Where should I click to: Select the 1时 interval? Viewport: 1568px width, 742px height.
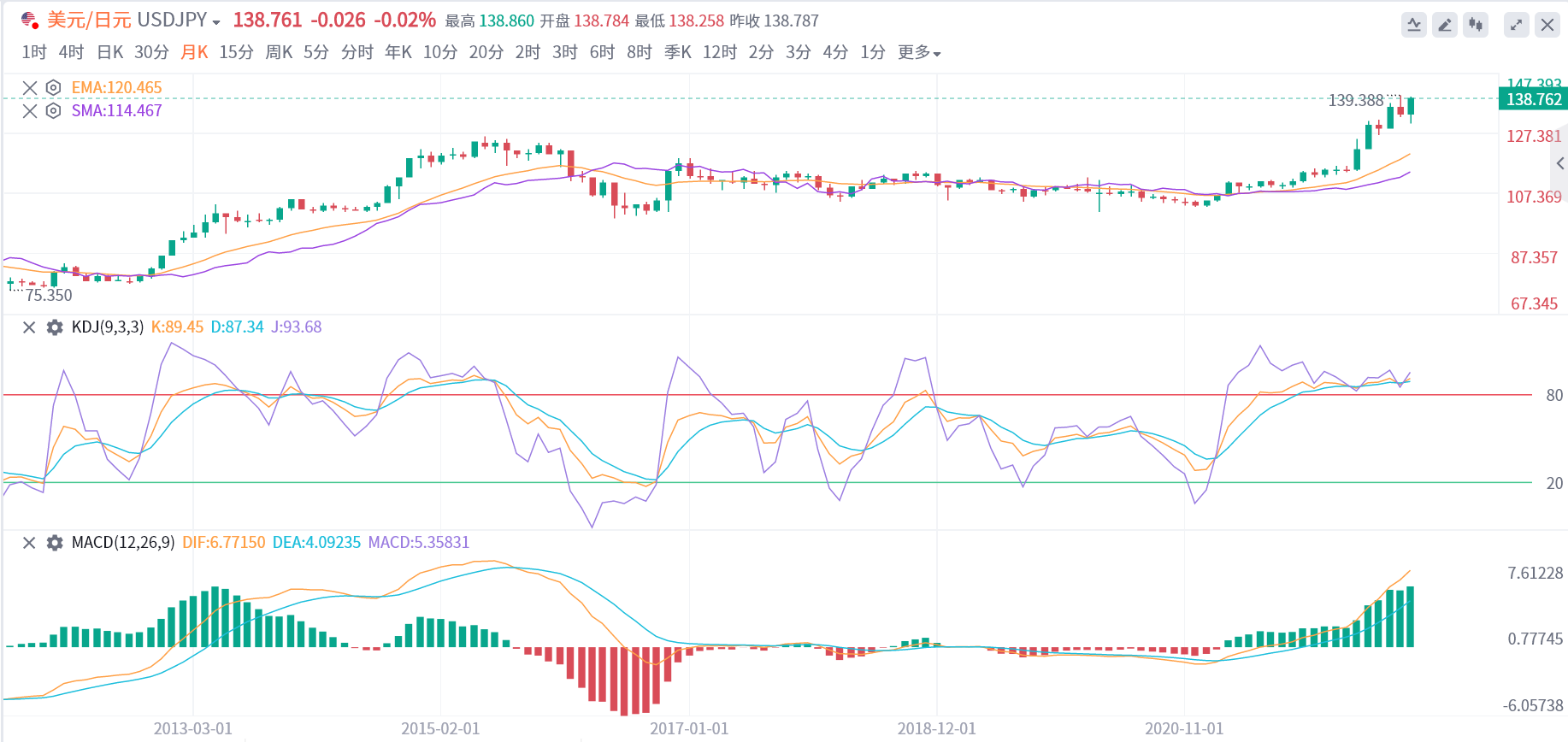(x=34, y=53)
